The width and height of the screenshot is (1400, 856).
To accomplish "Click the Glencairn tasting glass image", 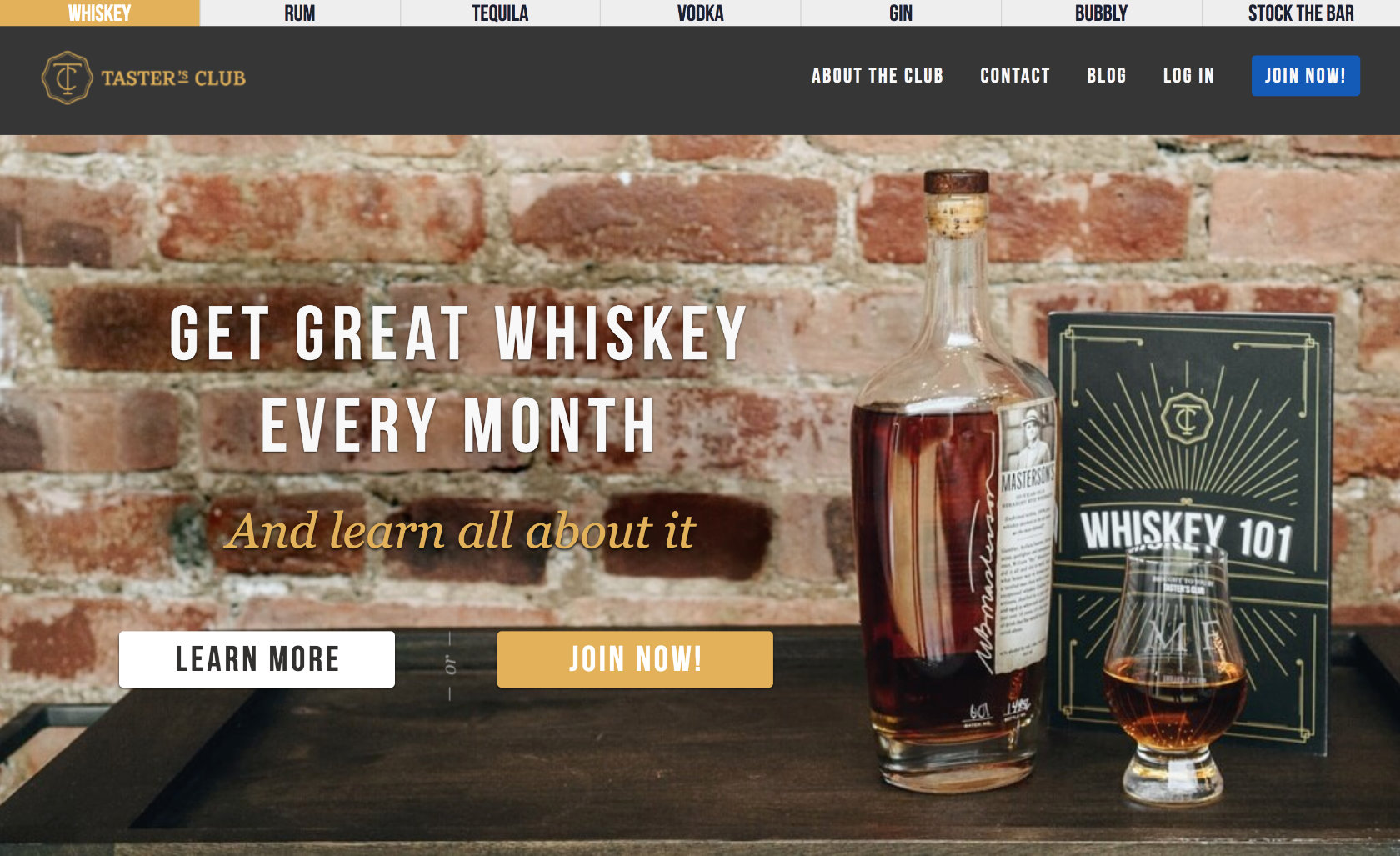I will pos(1175,673).
